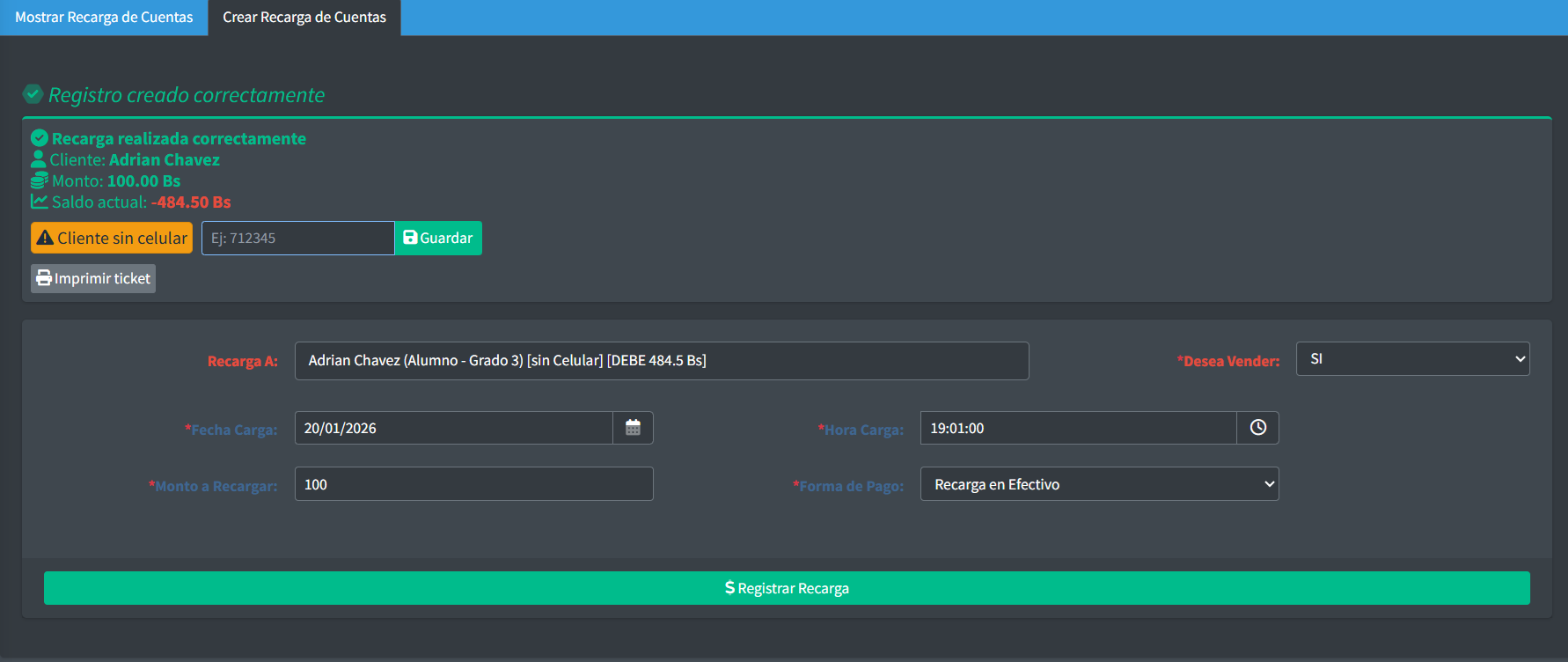Click the Recarga A client field

click(661, 361)
